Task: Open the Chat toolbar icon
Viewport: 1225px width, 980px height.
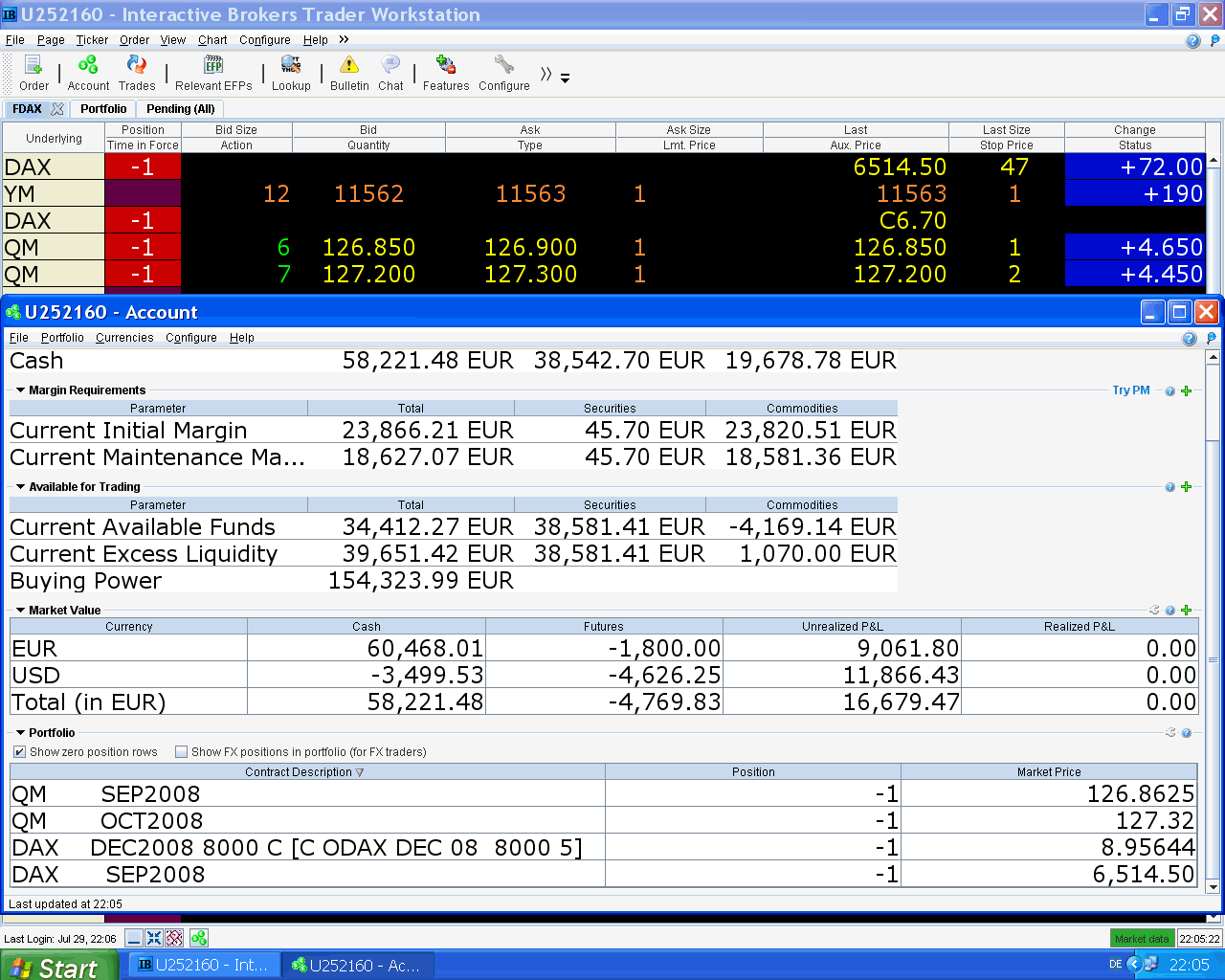Action: tap(390, 73)
